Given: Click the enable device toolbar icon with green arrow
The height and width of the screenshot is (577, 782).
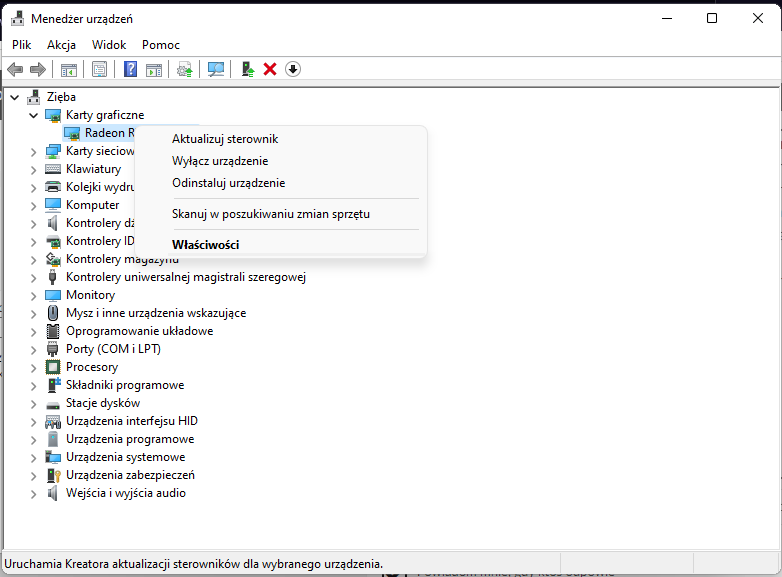Looking at the screenshot, I should (247, 69).
